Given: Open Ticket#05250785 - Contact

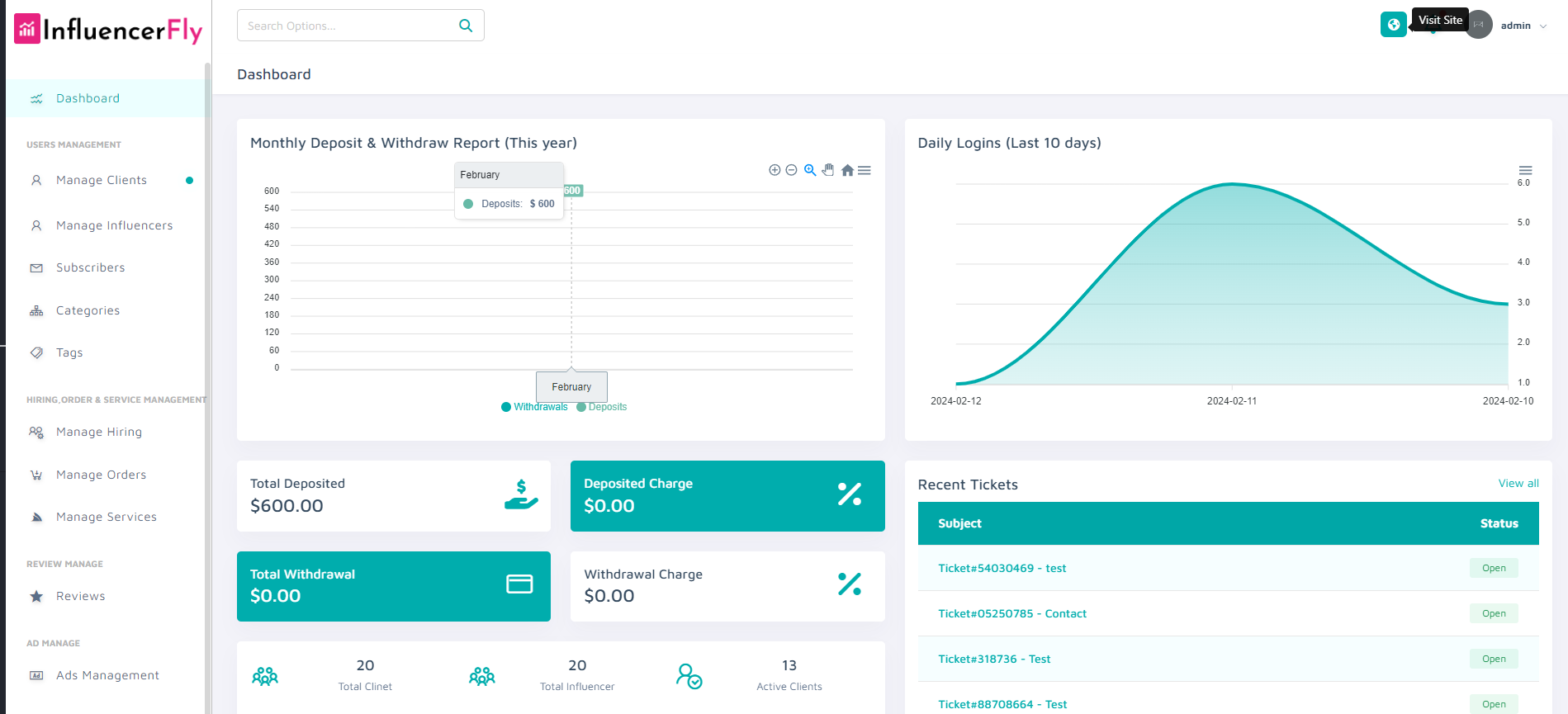Looking at the screenshot, I should click(1011, 613).
